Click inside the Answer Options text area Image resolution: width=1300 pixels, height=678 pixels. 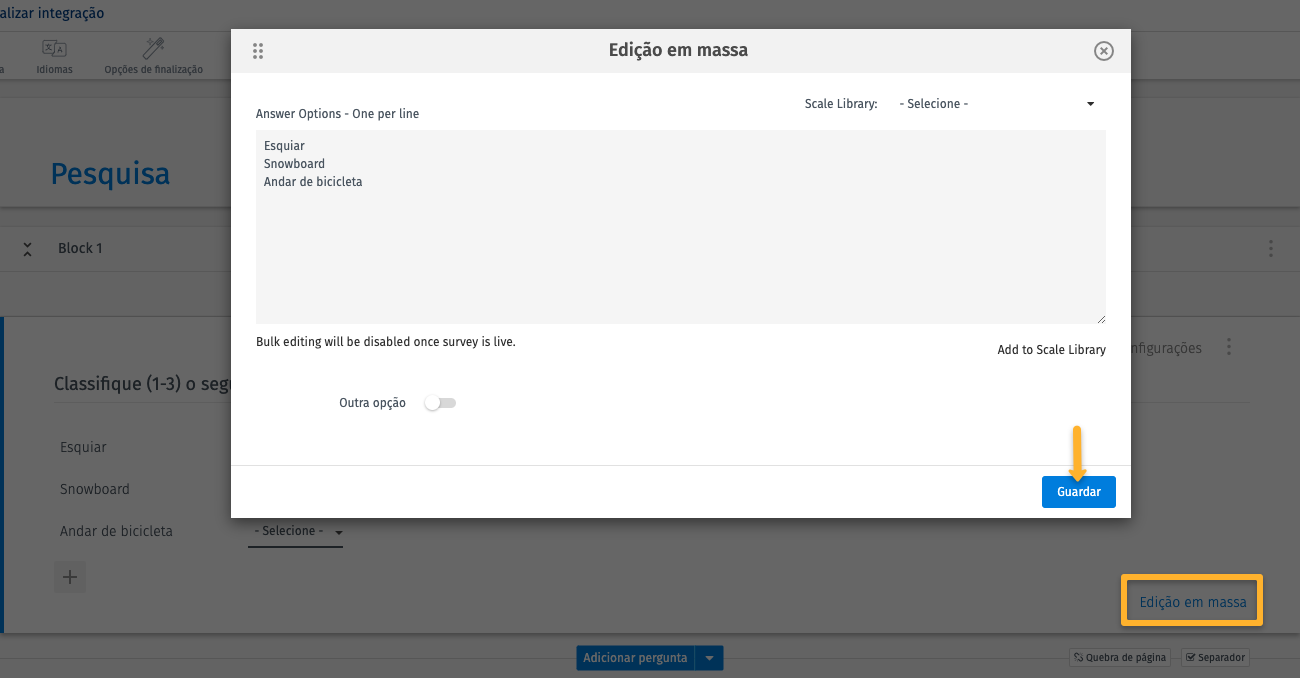tap(680, 227)
